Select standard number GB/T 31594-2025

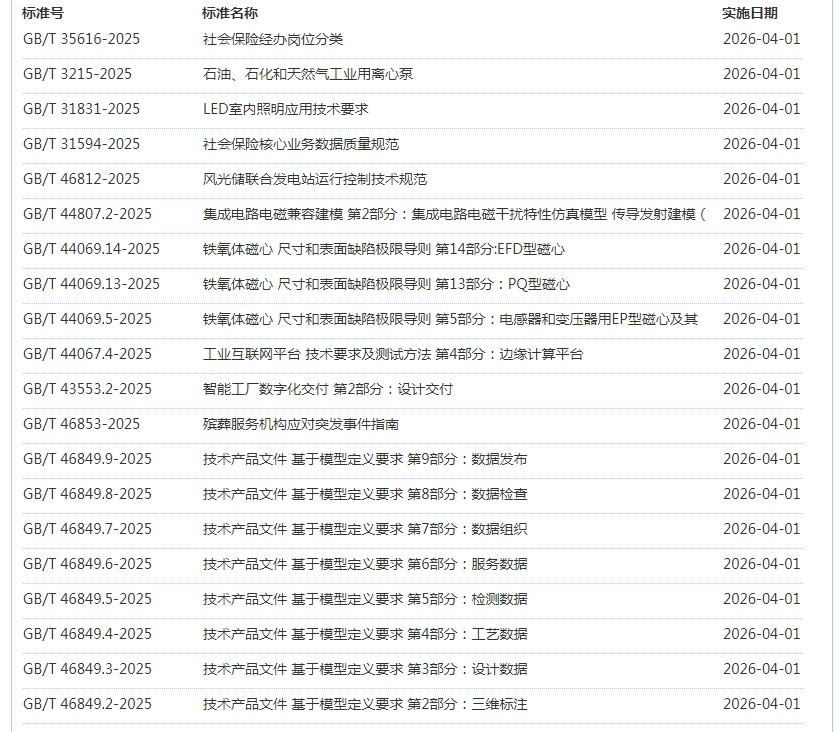(x=81, y=144)
